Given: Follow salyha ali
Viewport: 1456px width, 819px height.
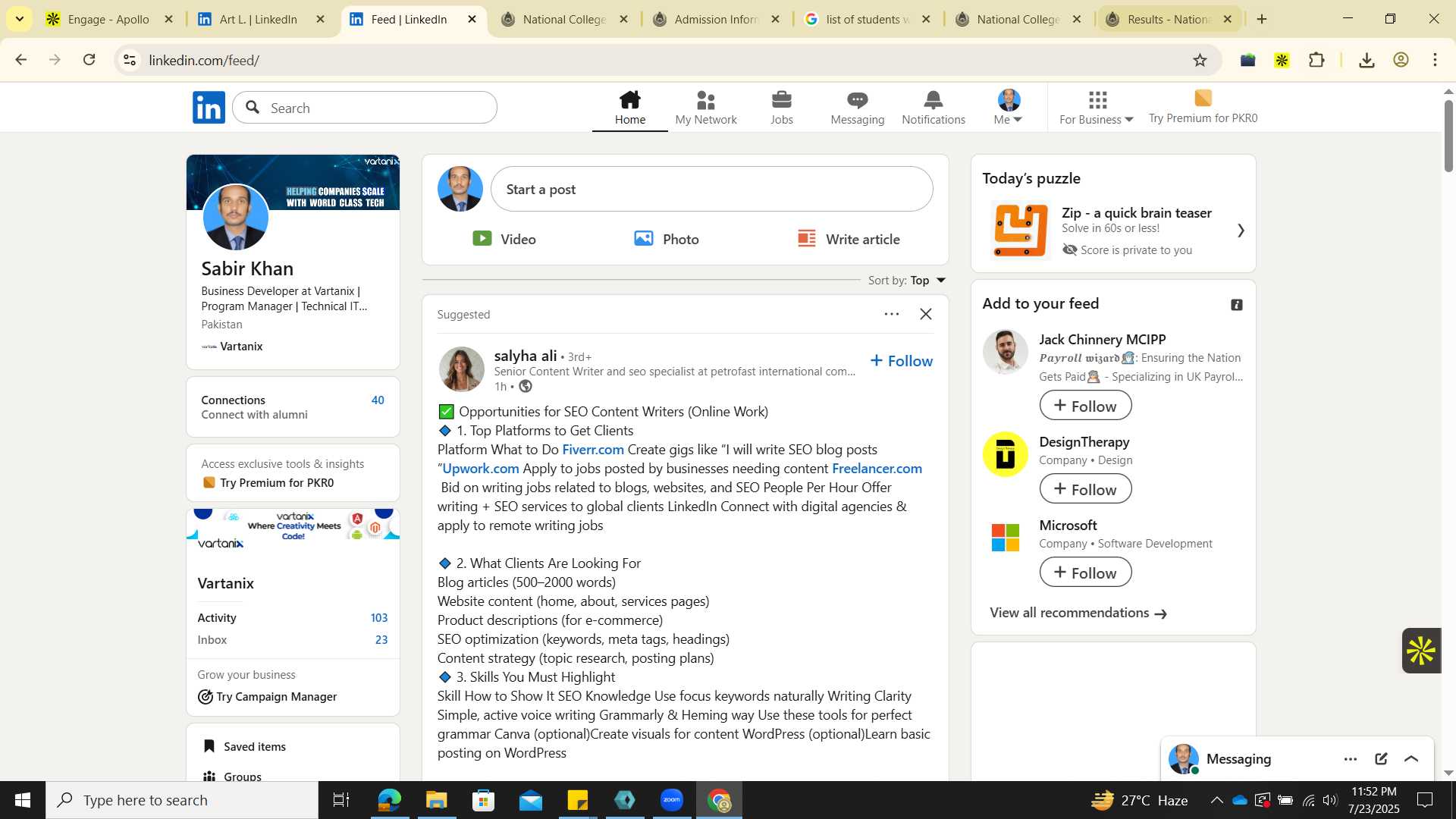Looking at the screenshot, I should [x=901, y=361].
